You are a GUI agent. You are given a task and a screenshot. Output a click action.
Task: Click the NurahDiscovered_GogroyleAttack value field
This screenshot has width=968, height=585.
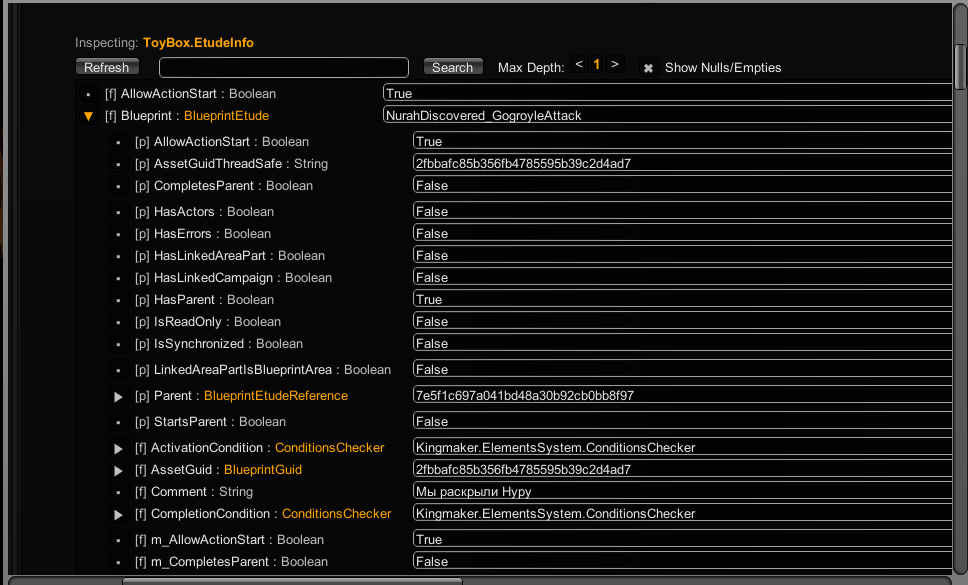[667, 115]
